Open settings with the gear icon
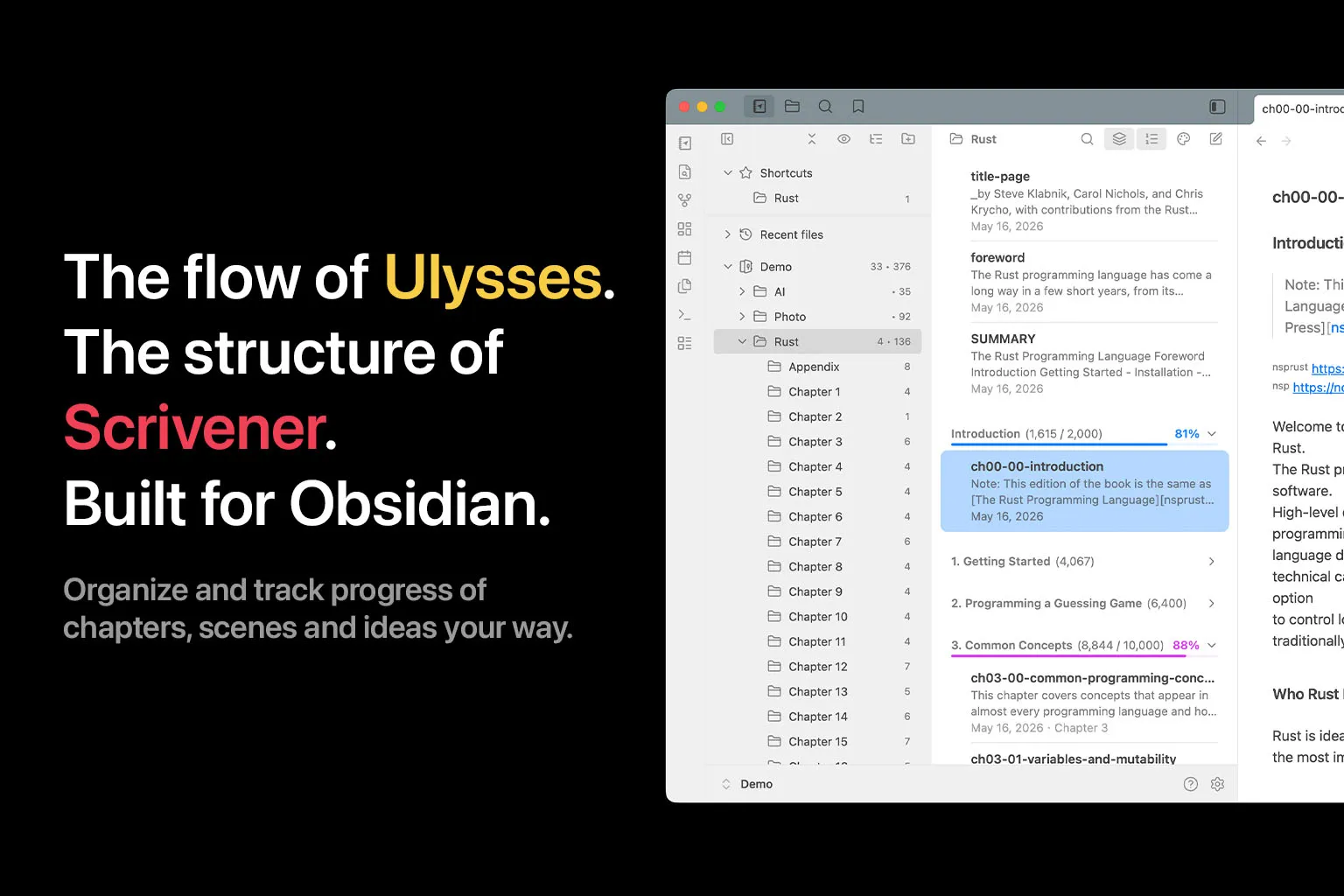Viewport: 1344px width, 896px height. (1217, 784)
